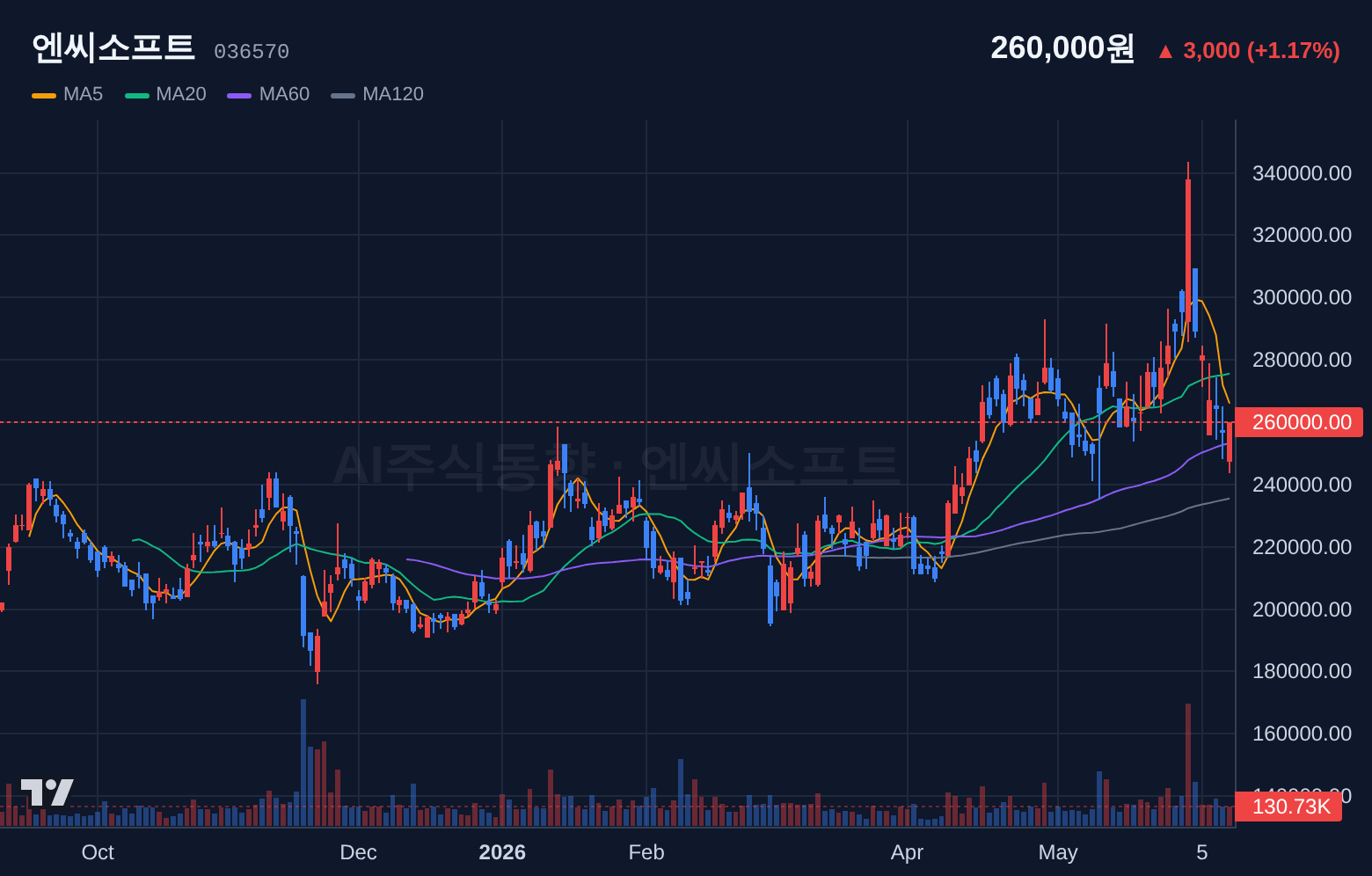Toggle the MA20 moving average legend
1372x876 pixels.
[x=165, y=94]
